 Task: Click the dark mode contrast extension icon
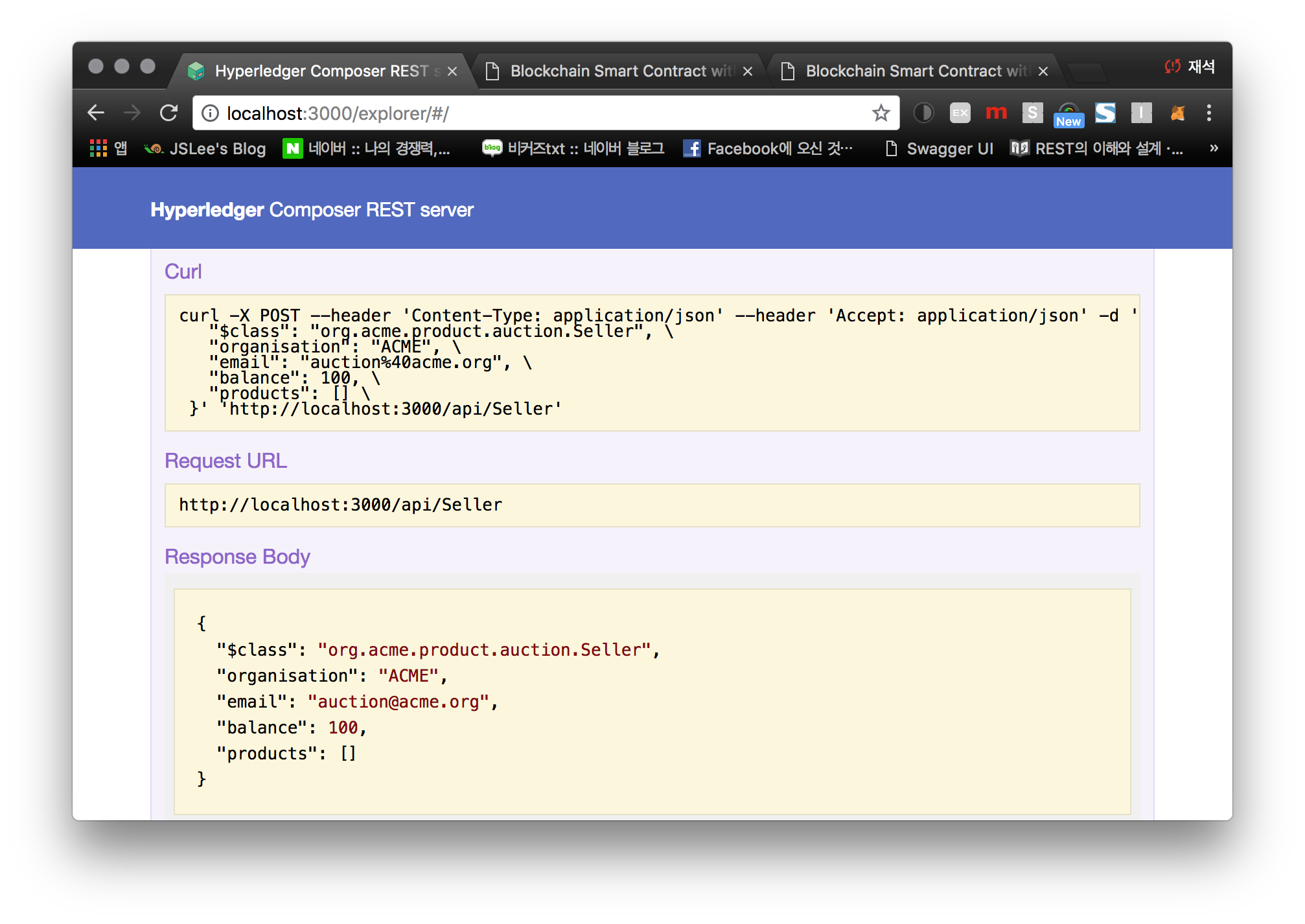tap(923, 113)
